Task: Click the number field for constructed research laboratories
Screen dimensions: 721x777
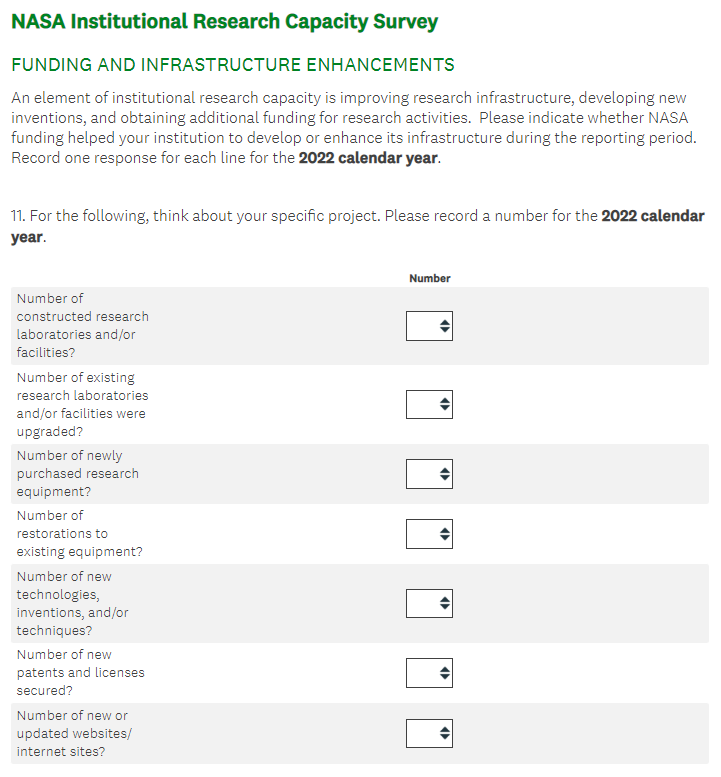Action: pos(423,326)
